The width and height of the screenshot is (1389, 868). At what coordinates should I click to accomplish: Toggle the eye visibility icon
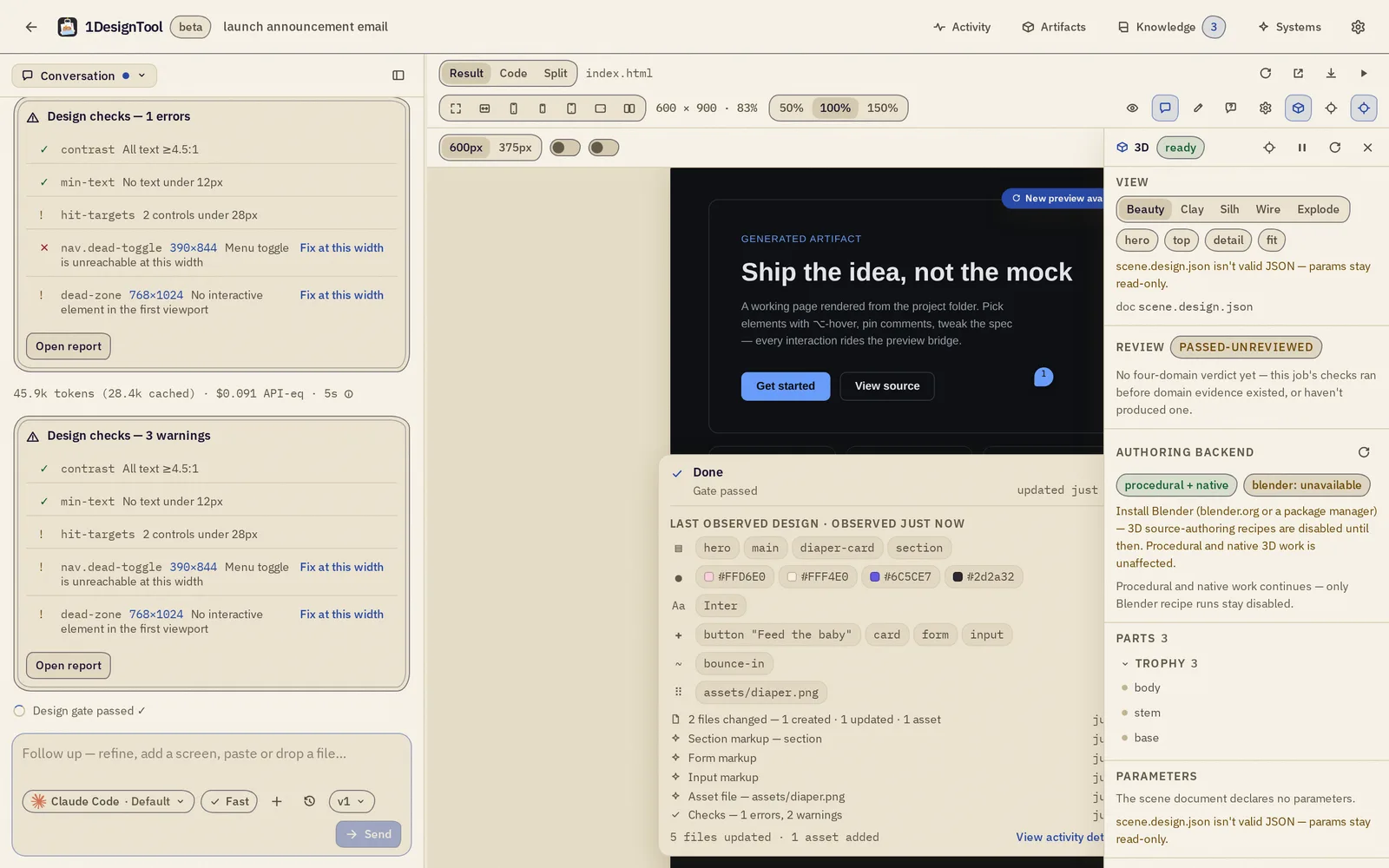tap(1132, 108)
